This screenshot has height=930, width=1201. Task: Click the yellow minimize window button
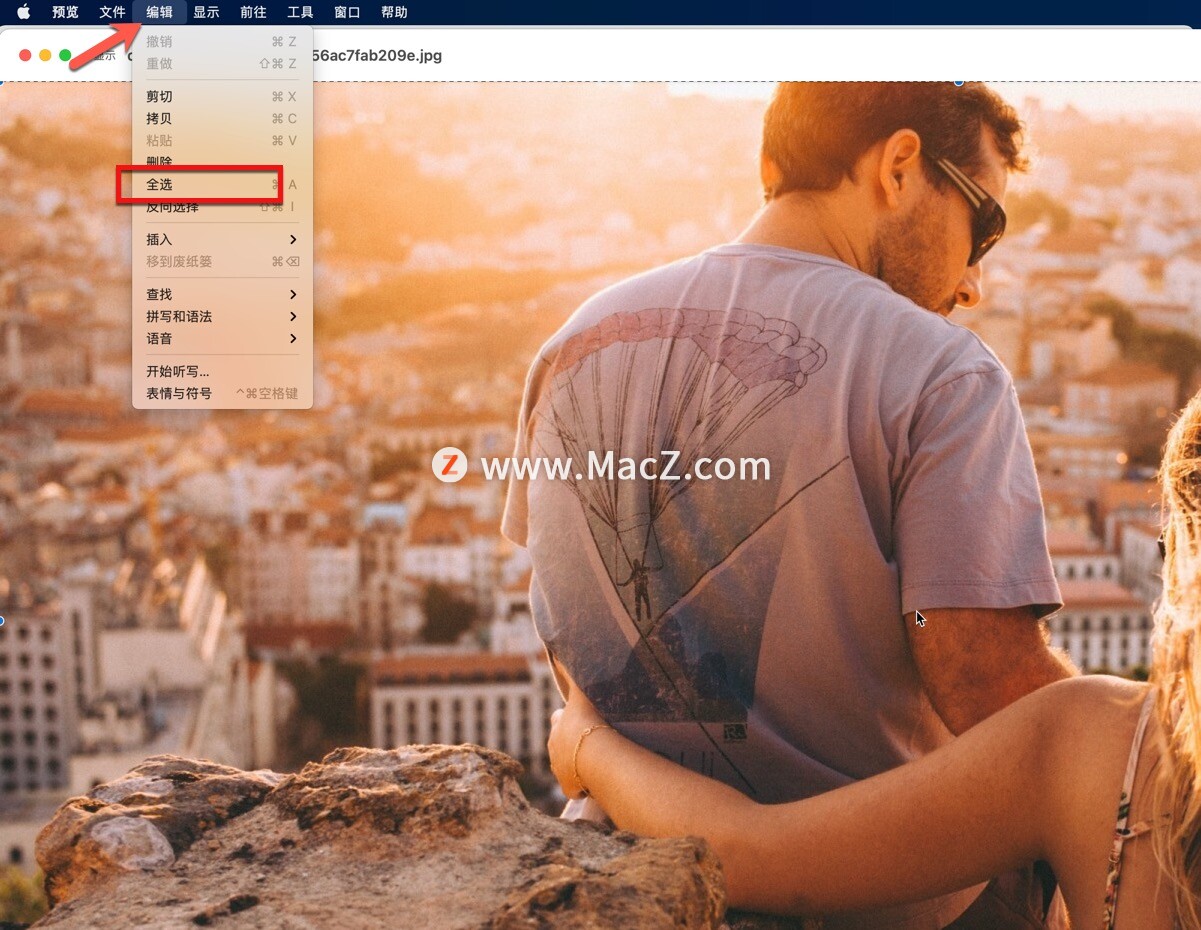point(45,55)
